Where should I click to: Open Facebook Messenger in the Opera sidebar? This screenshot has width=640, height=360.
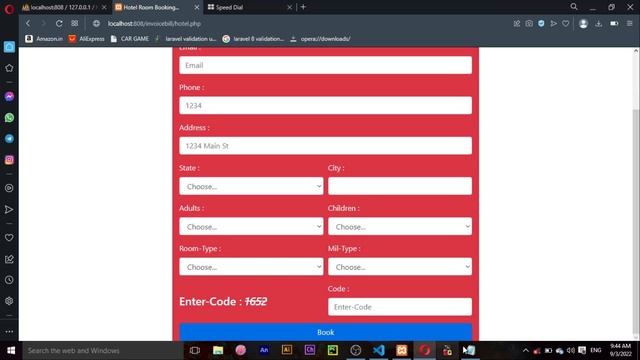tap(9, 96)
